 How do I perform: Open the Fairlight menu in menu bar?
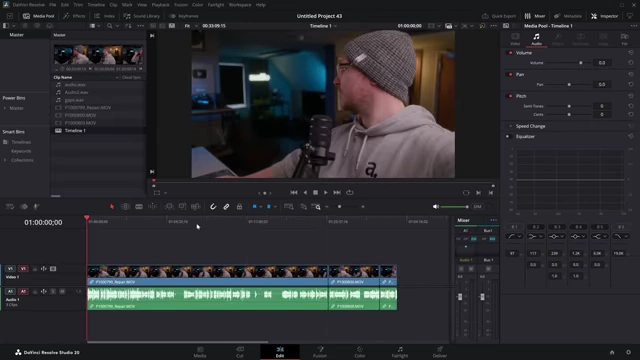point(216,5)
